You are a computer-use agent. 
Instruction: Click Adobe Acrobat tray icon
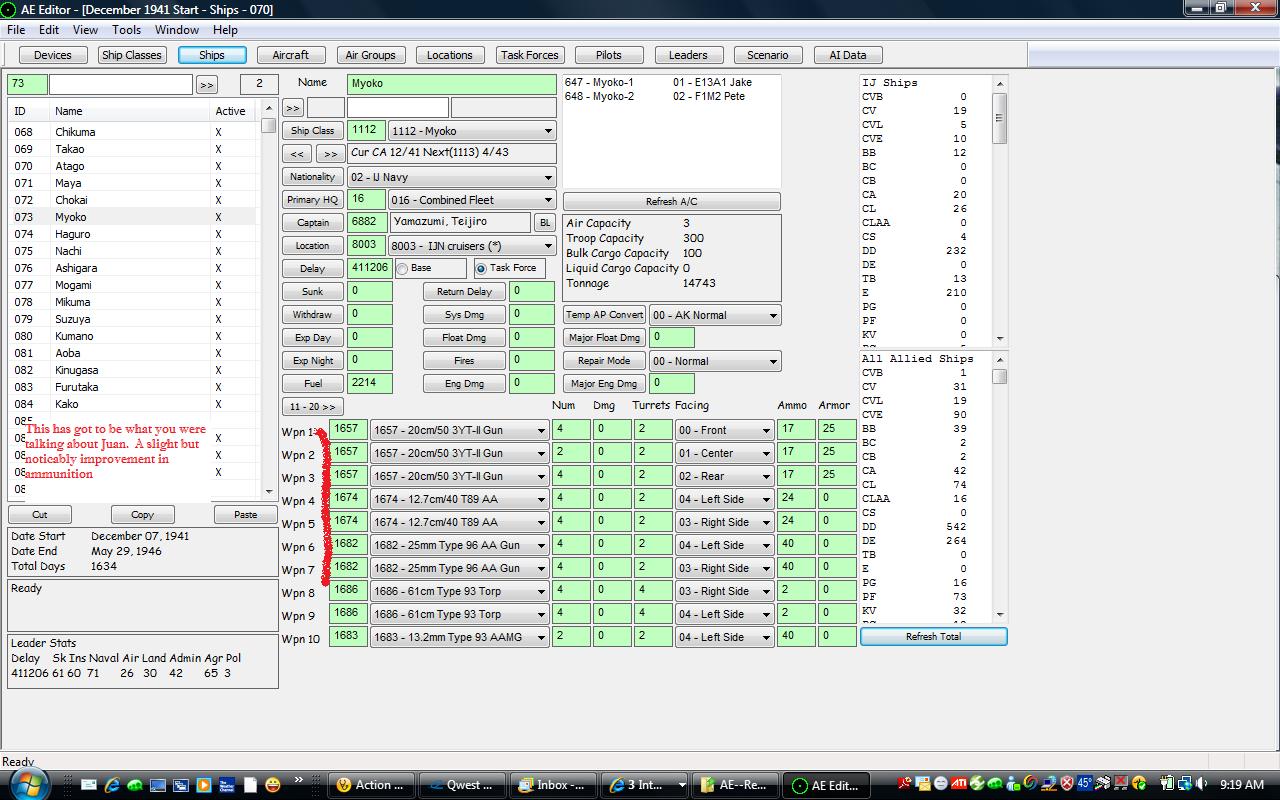(904, 784)
